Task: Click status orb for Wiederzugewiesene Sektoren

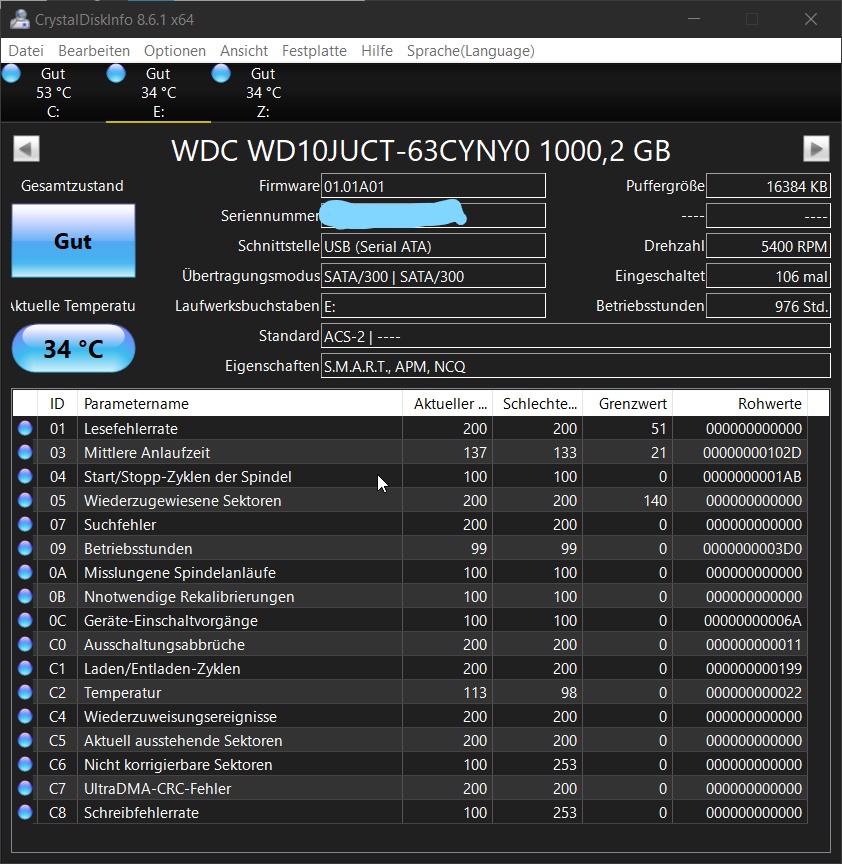Action: [x=25, y=500]
